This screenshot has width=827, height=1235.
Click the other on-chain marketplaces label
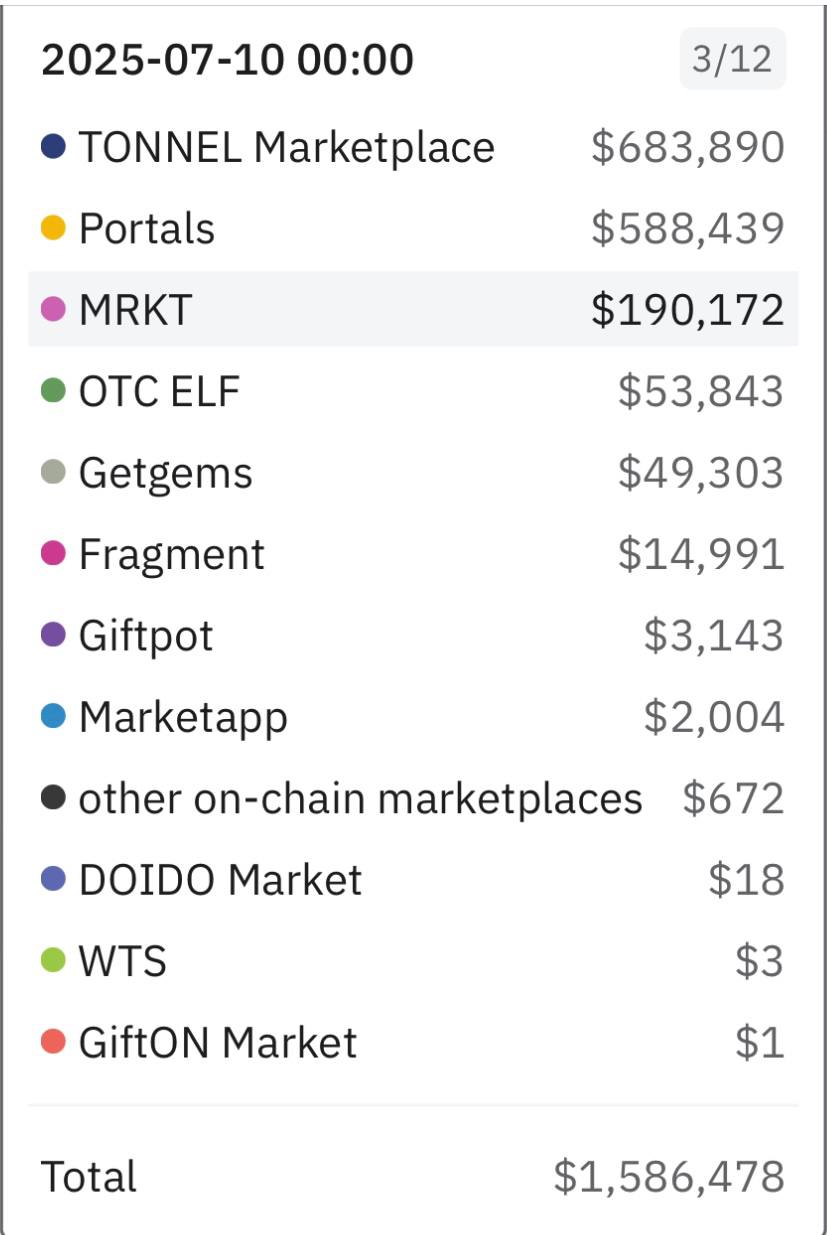point(360,798)
